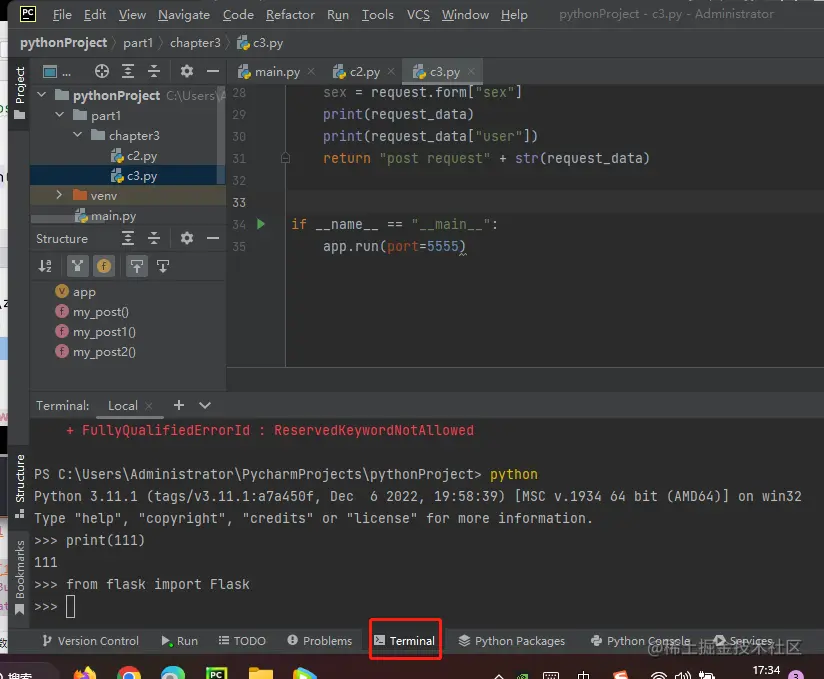Select my_post1() in Structure panel
The image size is (824, 679).
[x=95, y=332]
